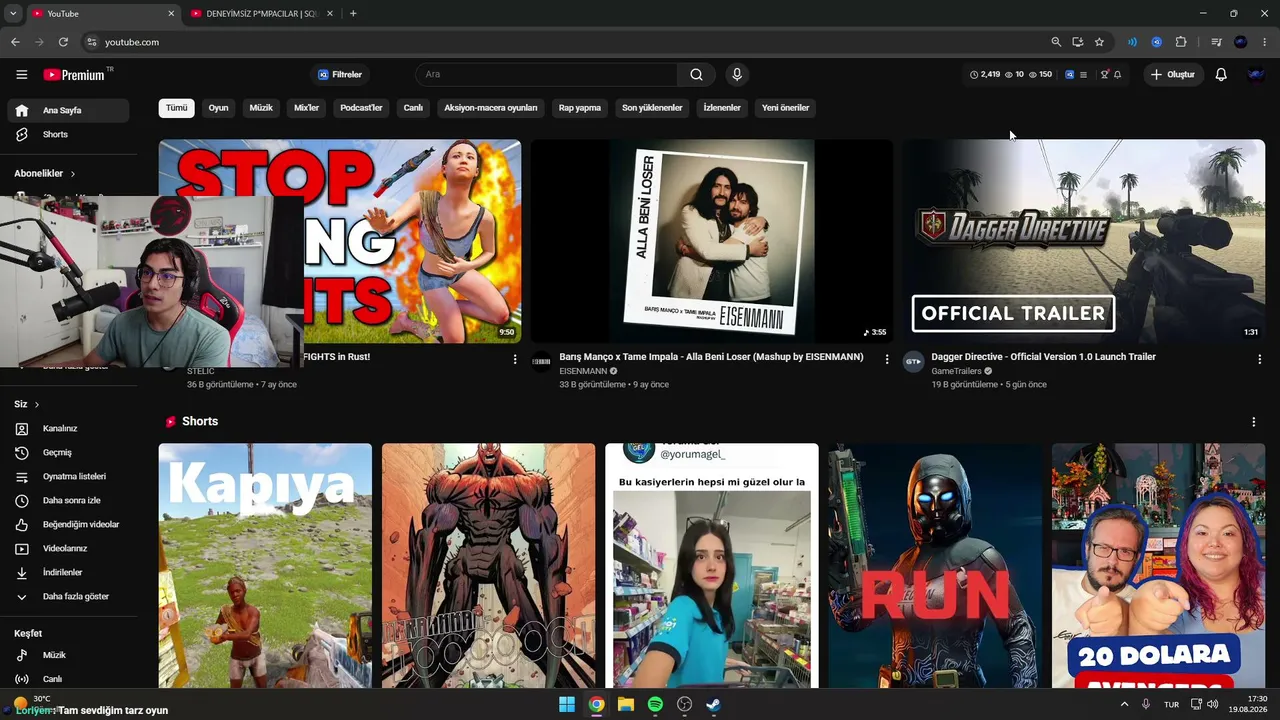This screenshot has width=1280, height=720.
Task: Select the Rap yapma chip
Action: coord(580,108)
